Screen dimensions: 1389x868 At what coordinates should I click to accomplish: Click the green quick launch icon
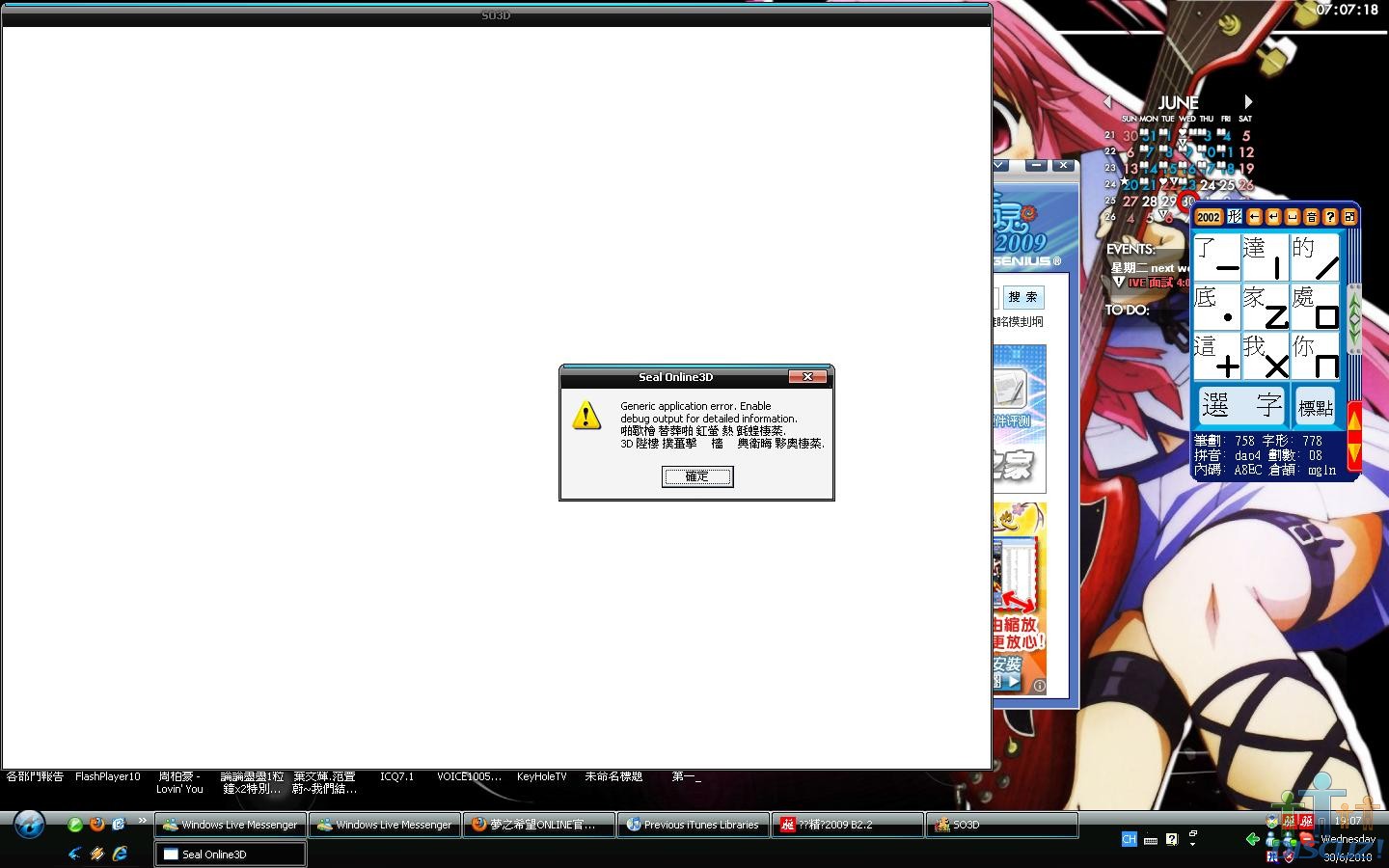pyautogui.click(x=74, y=825)
